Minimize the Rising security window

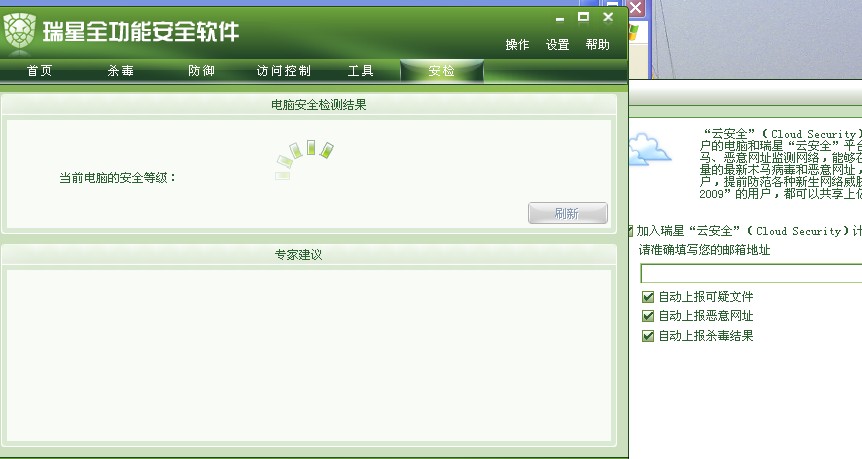pyautogui.click(x=560, y=18)
